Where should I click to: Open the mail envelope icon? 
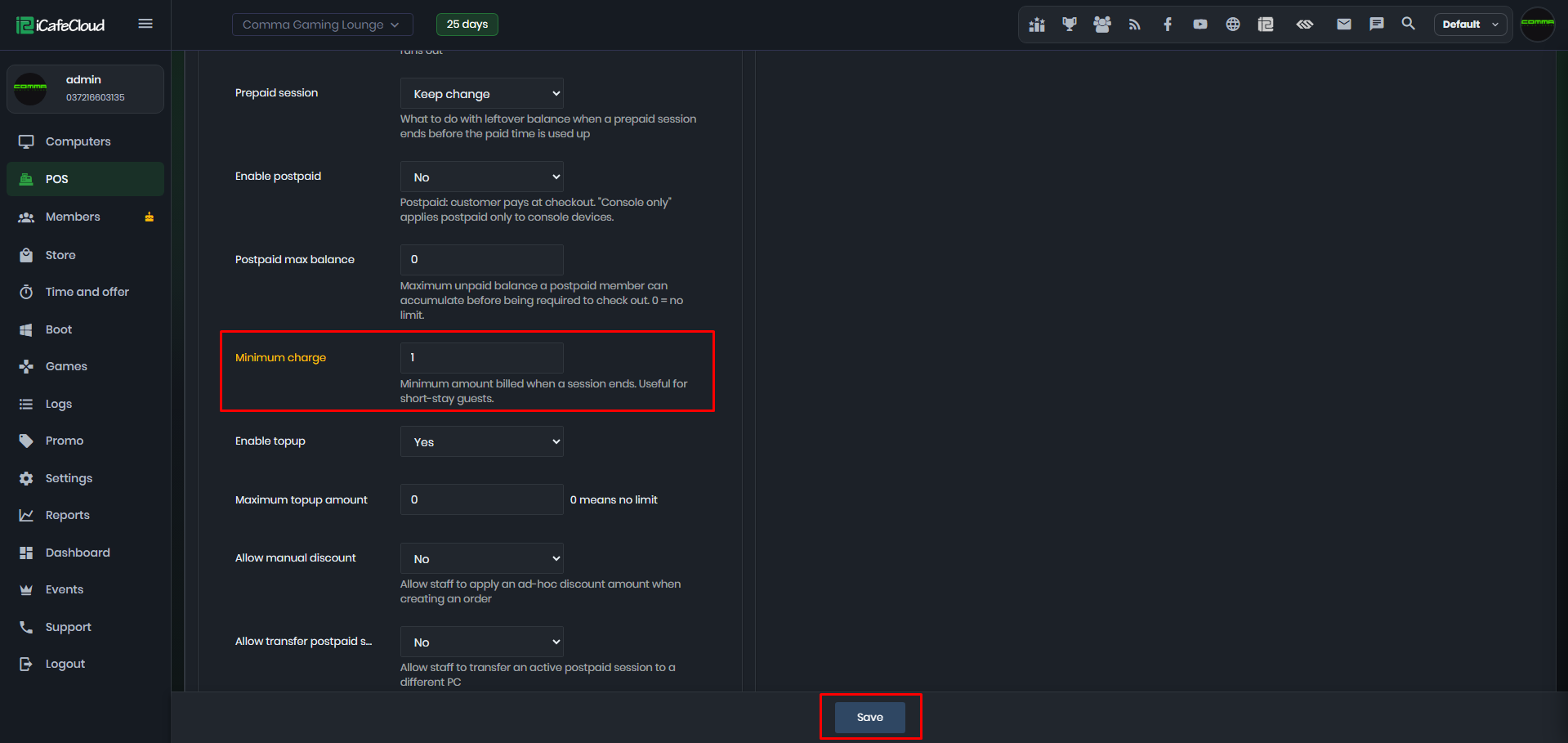(x=1344, y=25)
